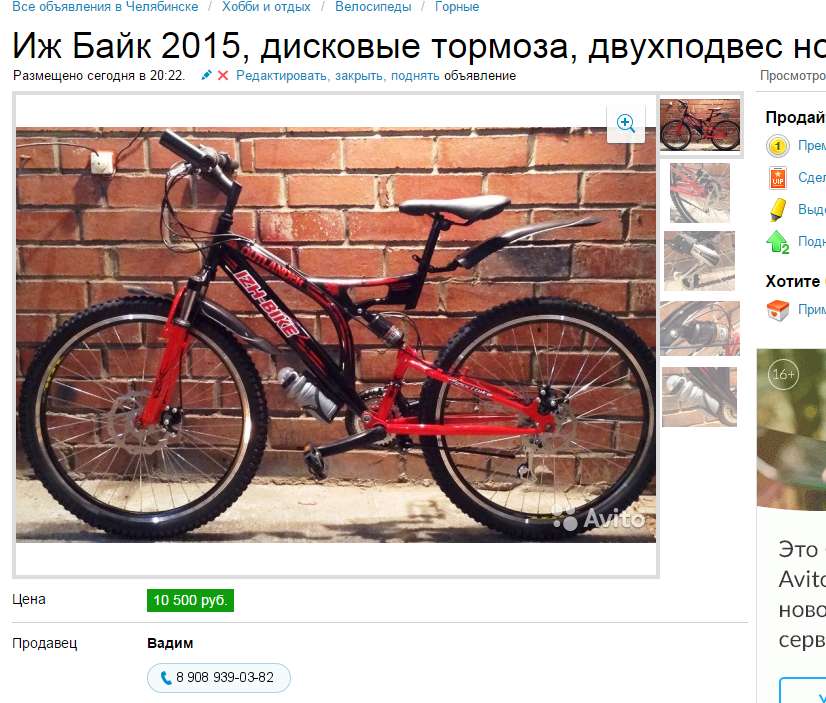
Task: Go to the 'Велосипеды' breadcrumb category
Action: [x=373, y=7]
